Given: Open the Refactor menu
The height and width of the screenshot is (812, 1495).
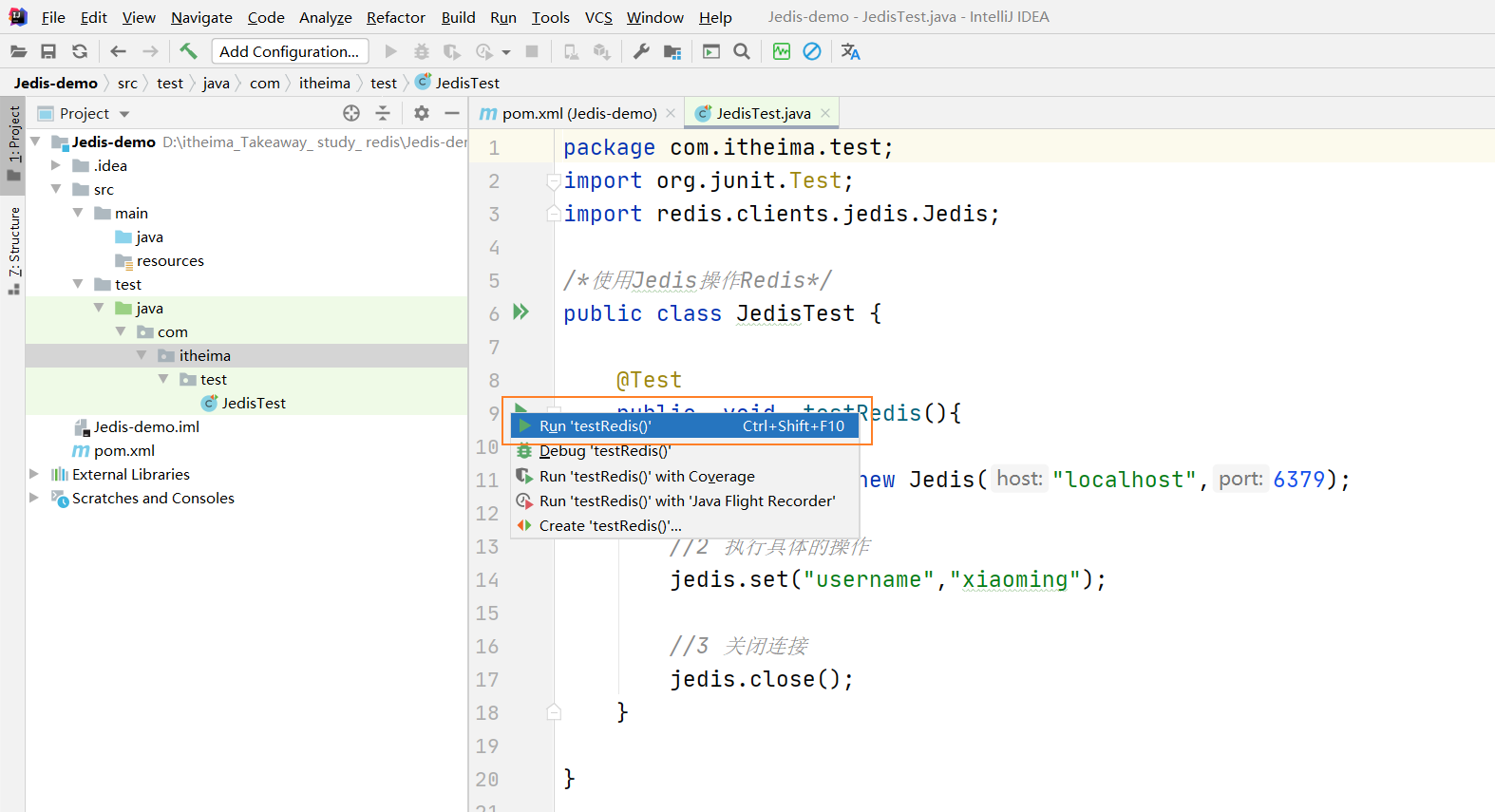Looking at the screenshot, I should pos(396,17).
